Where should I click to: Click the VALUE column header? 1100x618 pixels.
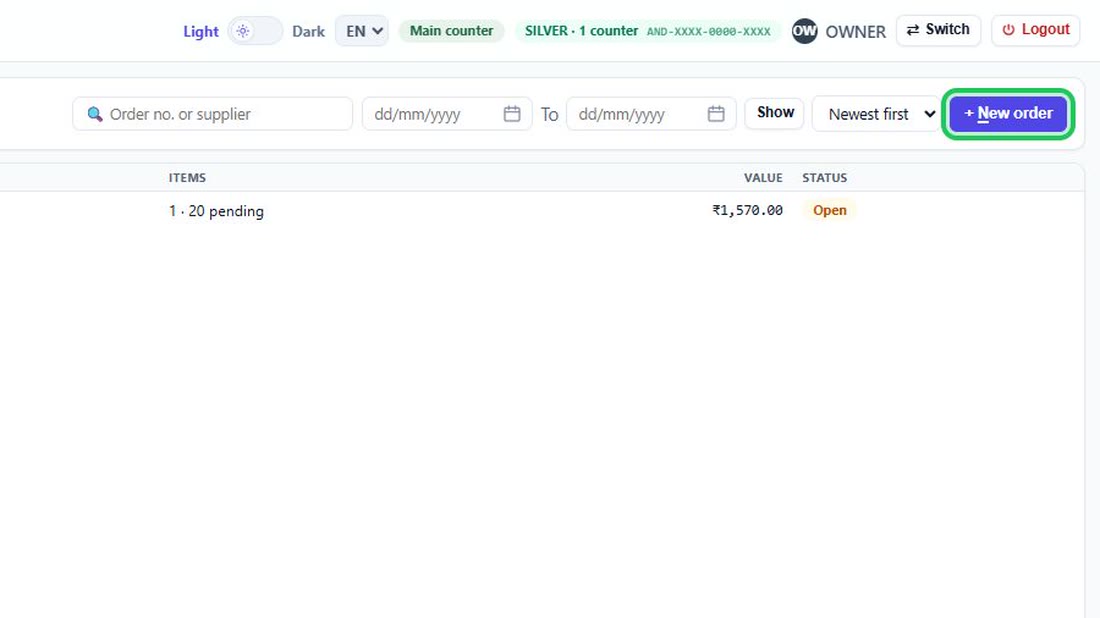[763, 177]
